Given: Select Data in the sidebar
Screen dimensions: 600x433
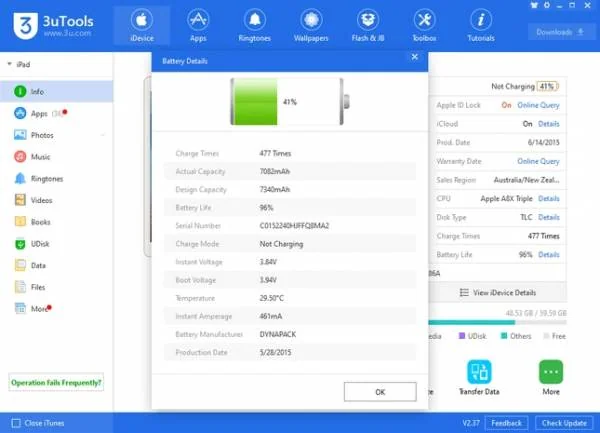Looking at the screenshot, I should [57, 265].
